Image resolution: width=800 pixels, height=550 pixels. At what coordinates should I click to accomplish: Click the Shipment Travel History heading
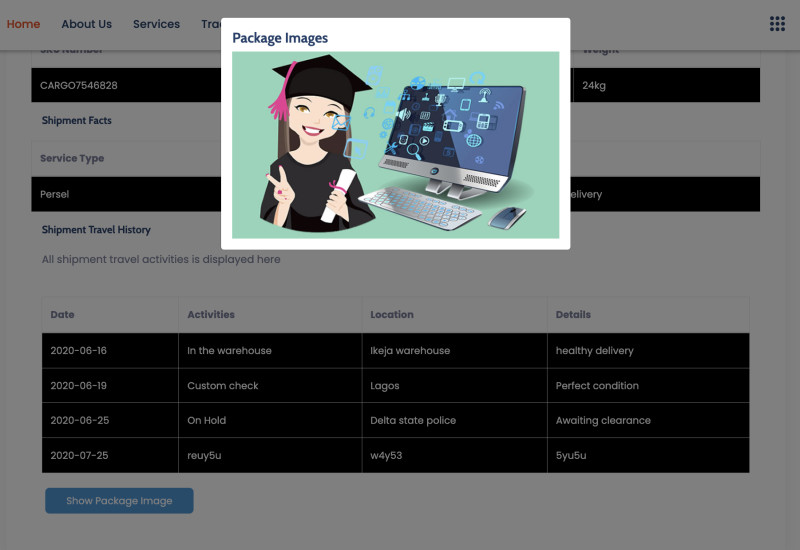point(96,230)
